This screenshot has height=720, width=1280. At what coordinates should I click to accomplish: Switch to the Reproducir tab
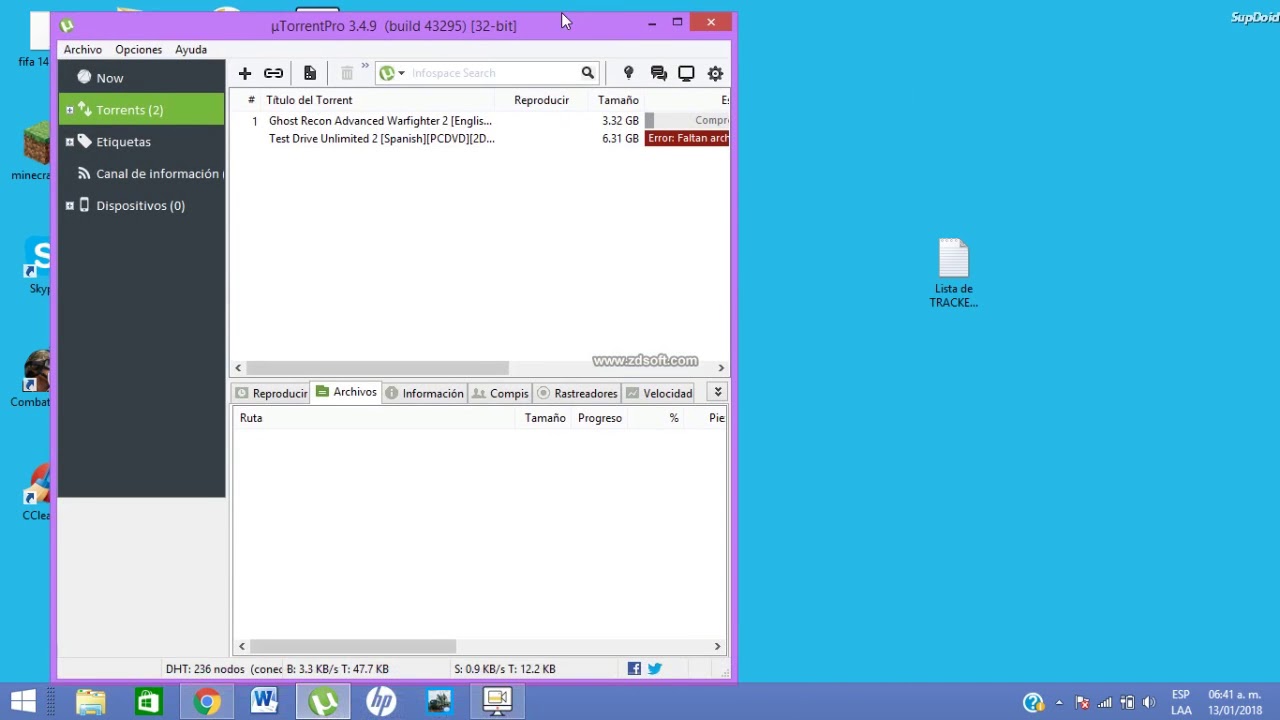pyautogui.click(x=271, y=393)
